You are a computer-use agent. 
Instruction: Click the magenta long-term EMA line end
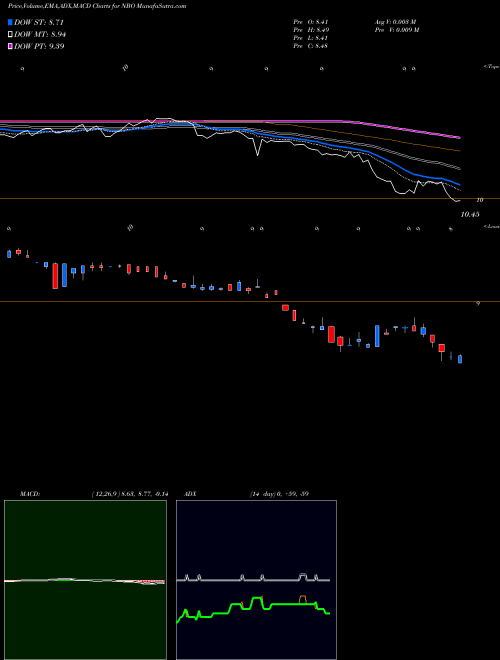click(458, 137)
